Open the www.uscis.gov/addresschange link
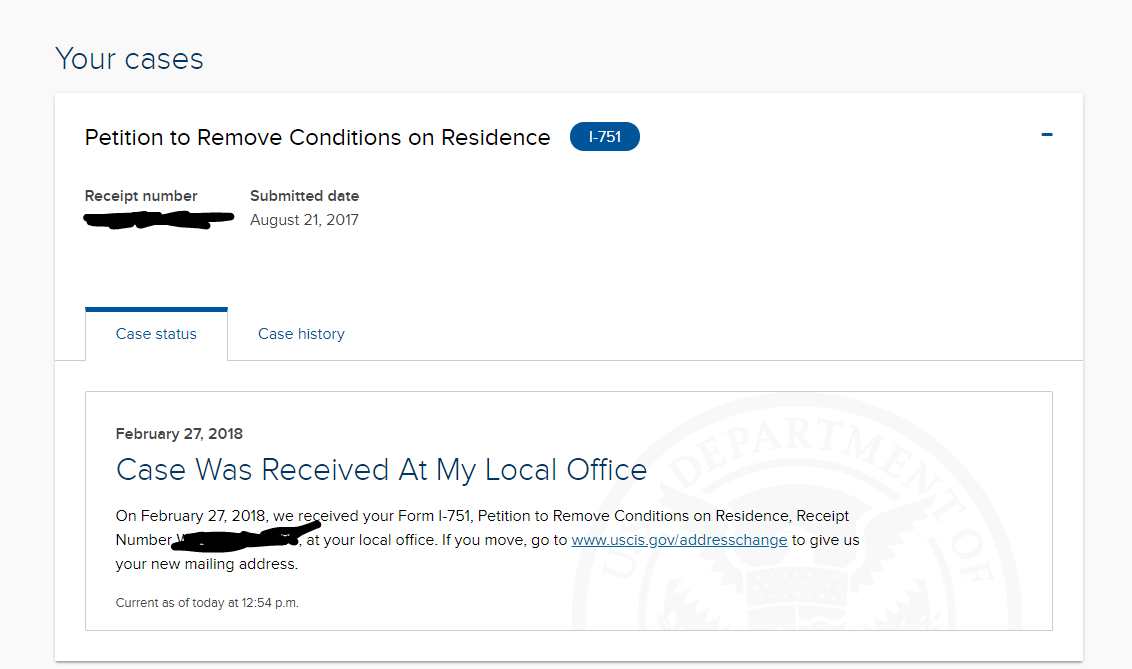 679,540
